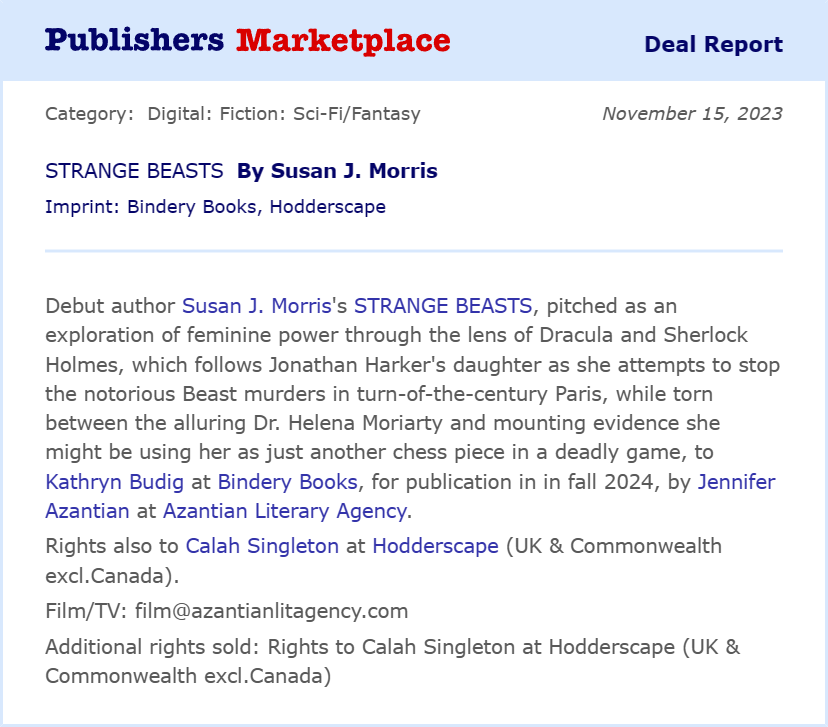
Task: Click the STRANGE BEASTS heading title
Action: tap(134, 171)
